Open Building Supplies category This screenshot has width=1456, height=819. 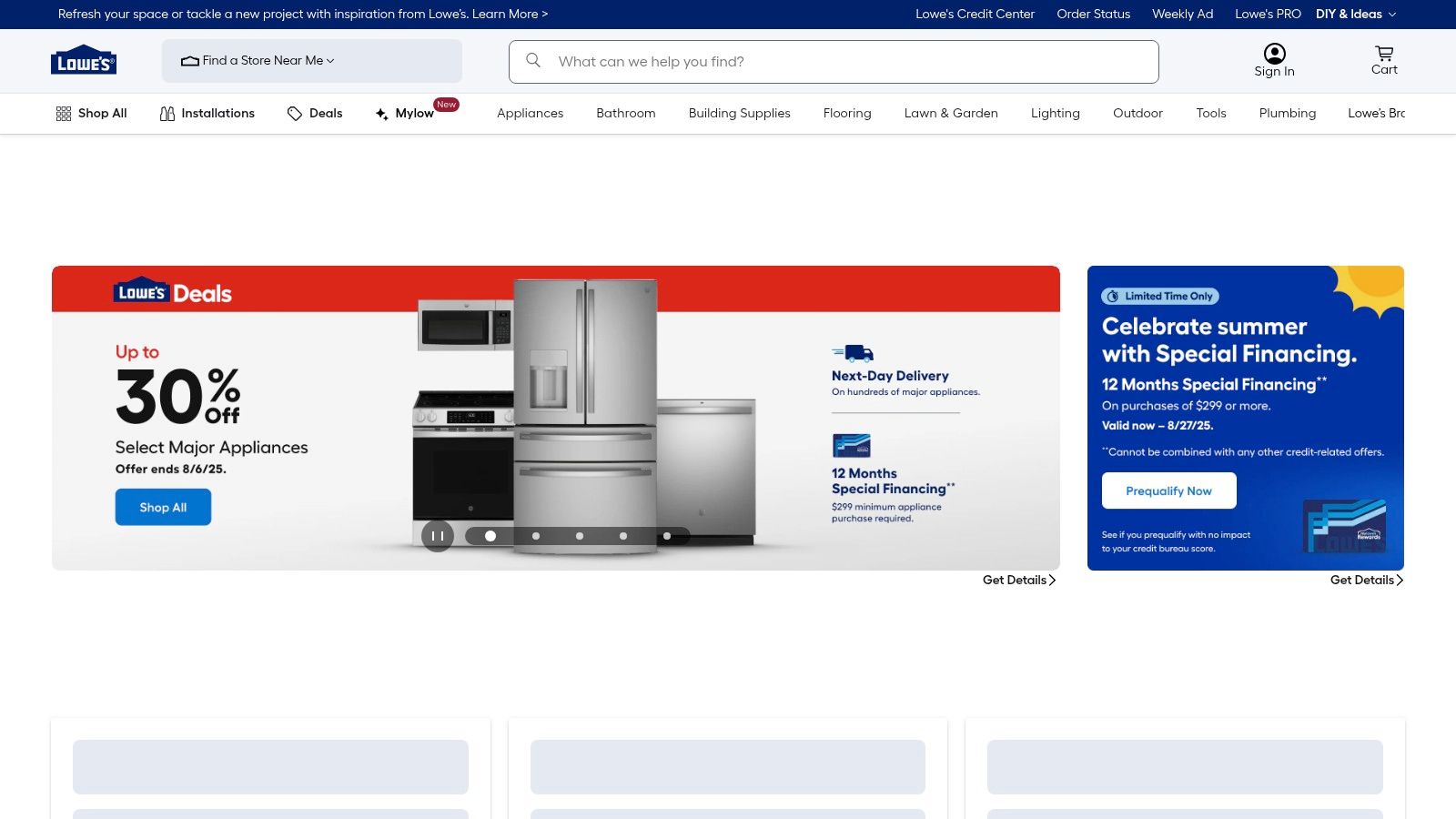pos(740,114)
